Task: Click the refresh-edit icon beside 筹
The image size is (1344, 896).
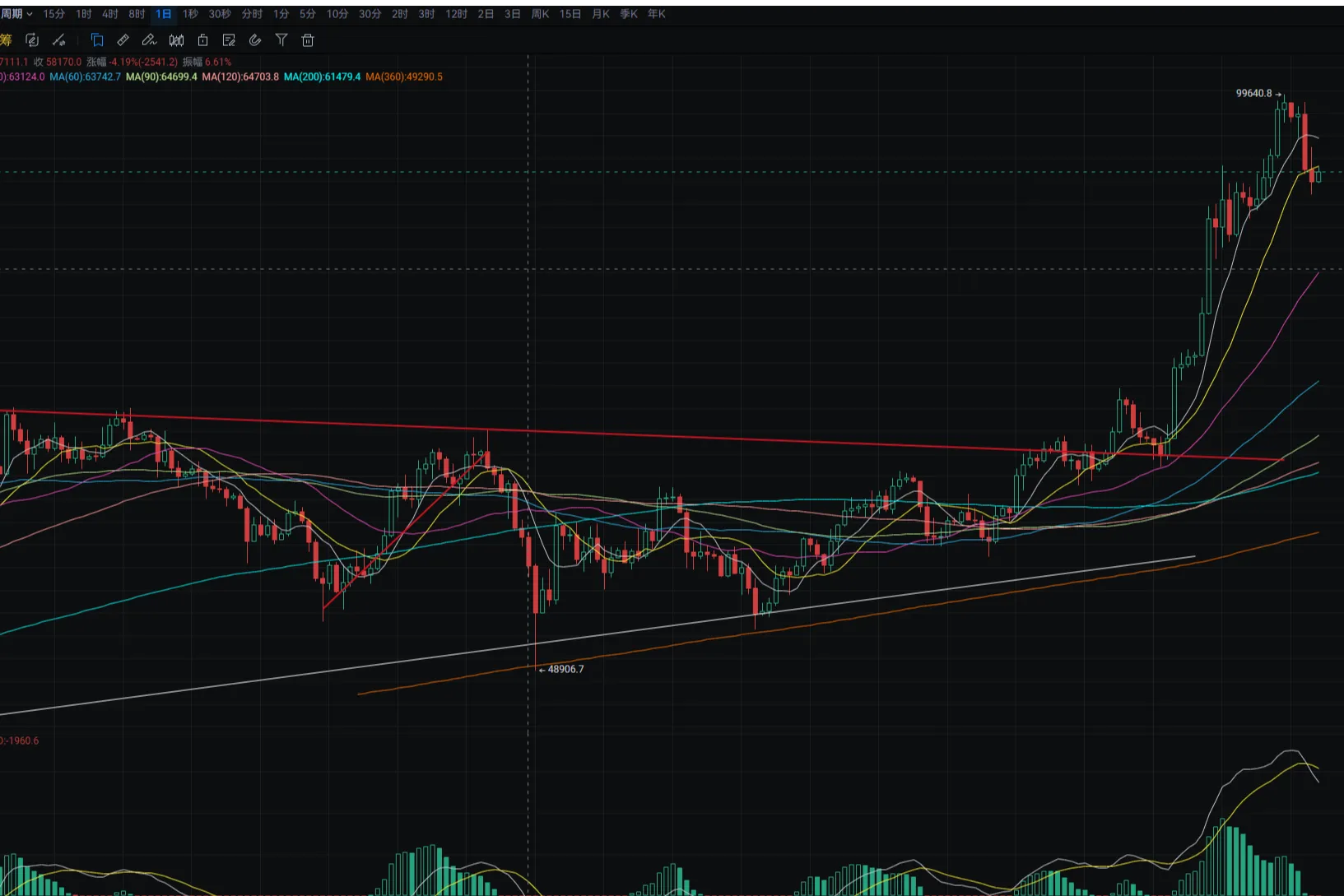Action: [x=32, y=39]
